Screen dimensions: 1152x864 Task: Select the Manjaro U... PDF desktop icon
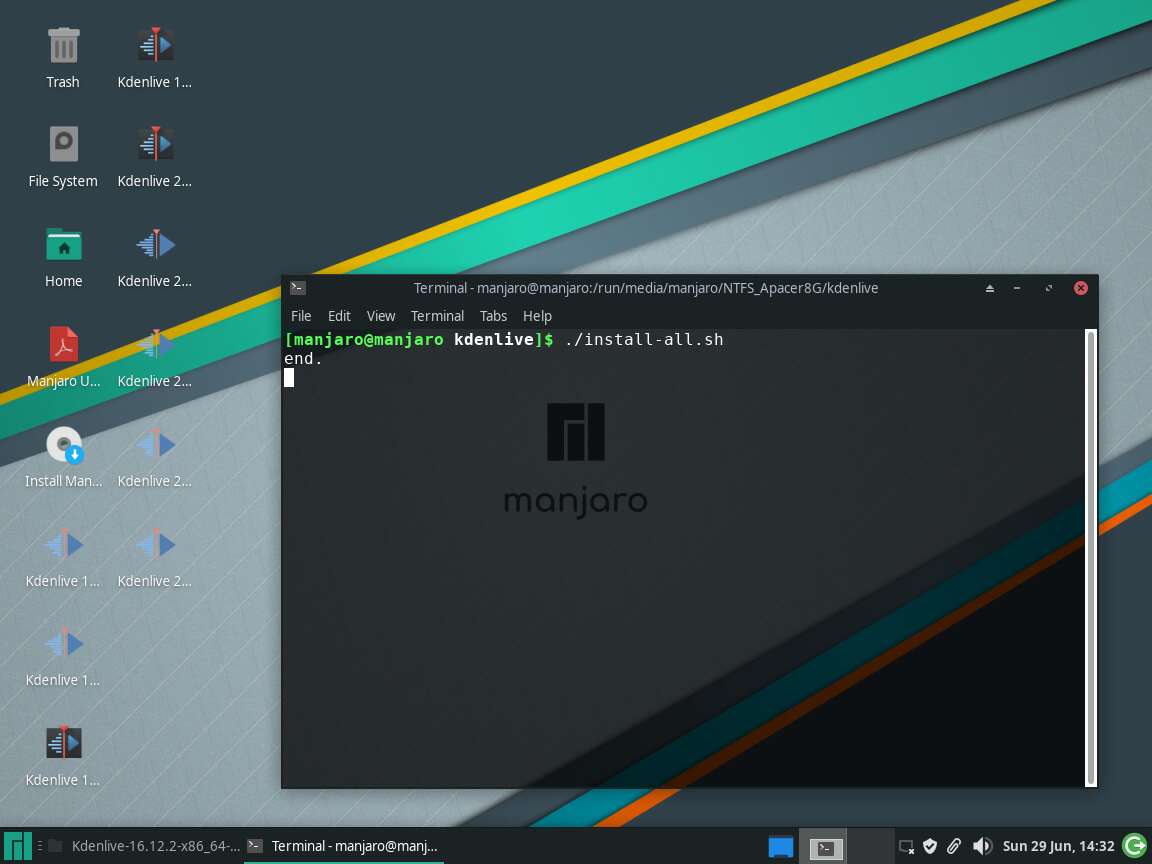coord(63,344)
